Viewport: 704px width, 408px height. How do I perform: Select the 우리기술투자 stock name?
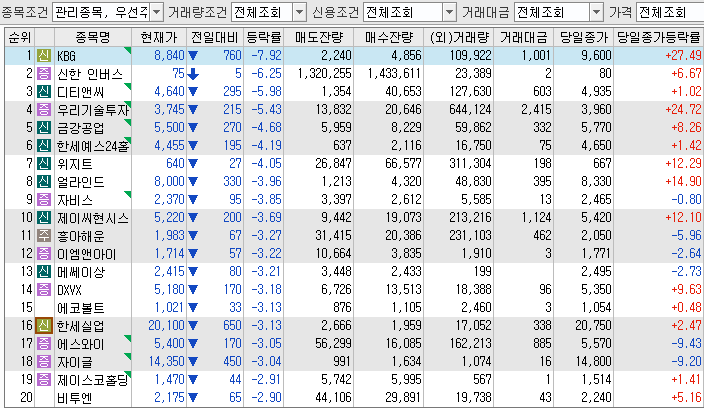click(x=93, y=110)
